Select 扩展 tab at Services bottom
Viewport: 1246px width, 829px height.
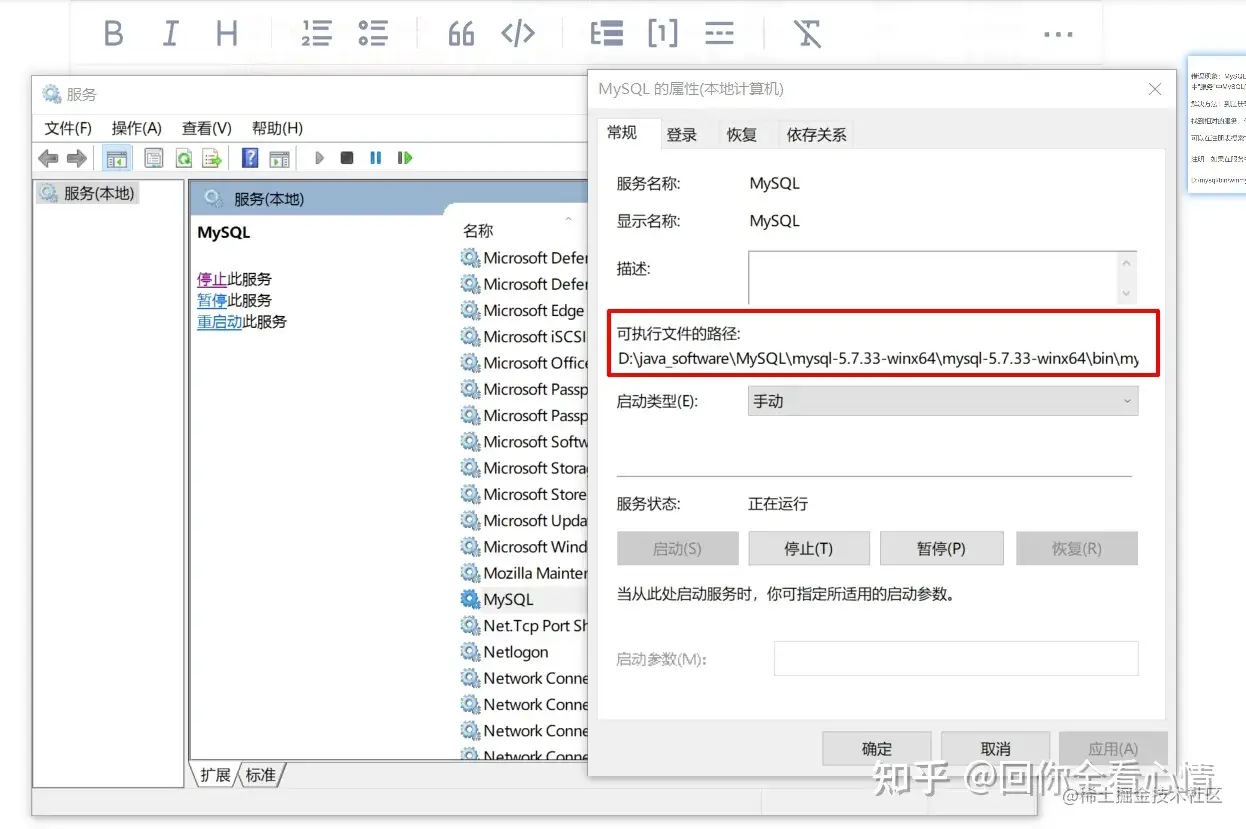(215, 775)
